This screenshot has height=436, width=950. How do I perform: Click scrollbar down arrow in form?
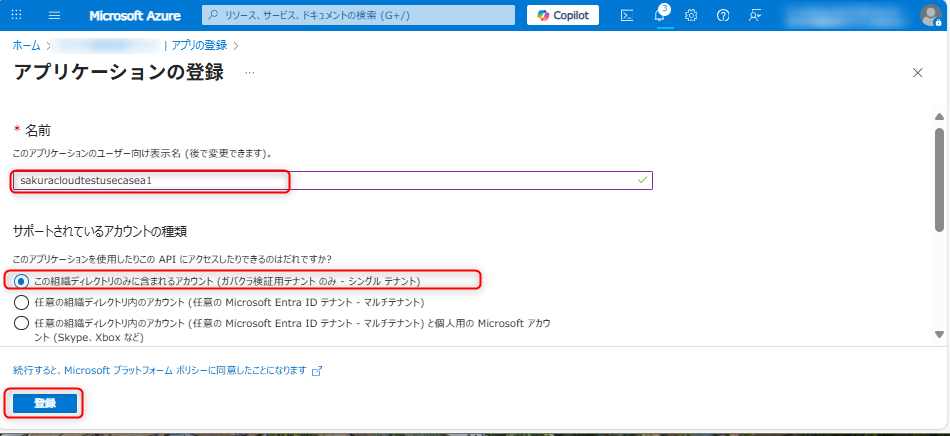pyautogui.click(x=939, y=334)
